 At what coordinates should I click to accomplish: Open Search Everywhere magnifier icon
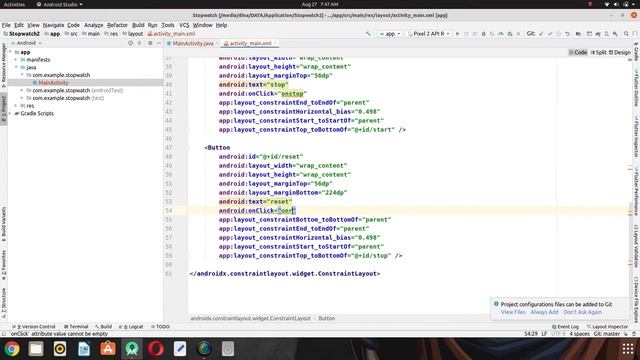click(626, 34)
